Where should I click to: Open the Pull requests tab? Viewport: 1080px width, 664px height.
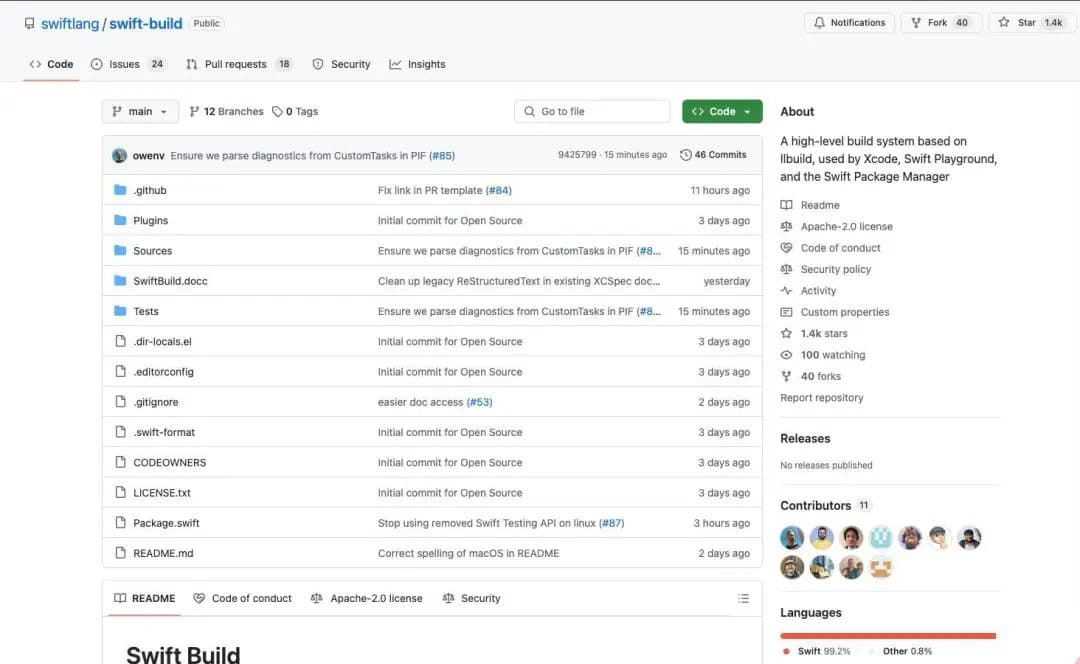234,64
